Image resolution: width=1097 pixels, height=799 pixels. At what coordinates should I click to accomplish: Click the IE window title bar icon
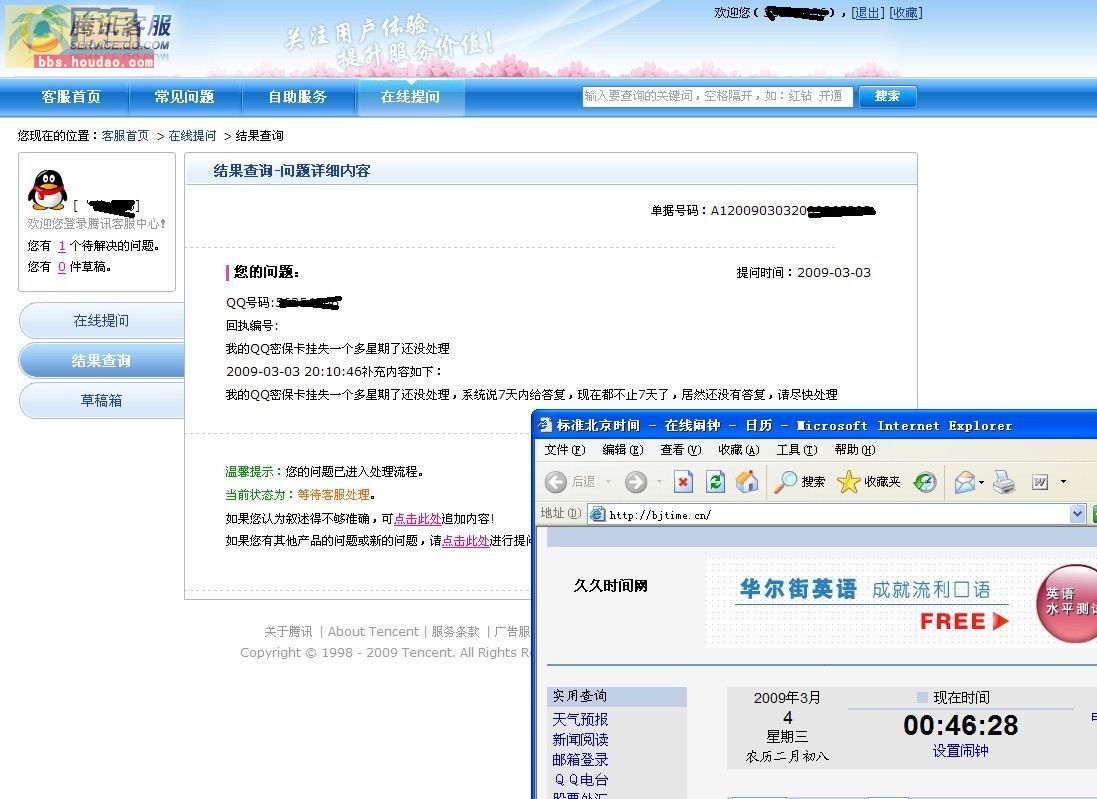click(545, 425)
